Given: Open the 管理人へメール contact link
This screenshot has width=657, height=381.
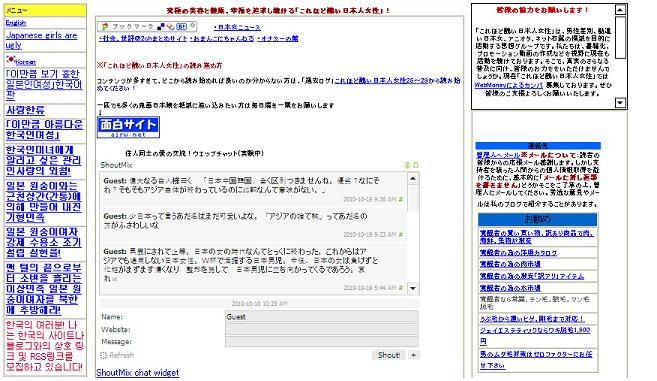Looking at the screenshot, I should [x=498, y=155].
